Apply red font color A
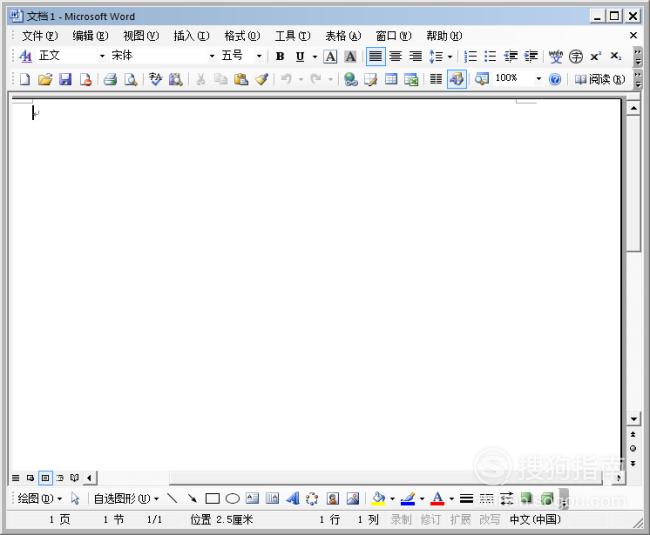The height and width of the screenshot is (535, 650). [x=437, y=498]
